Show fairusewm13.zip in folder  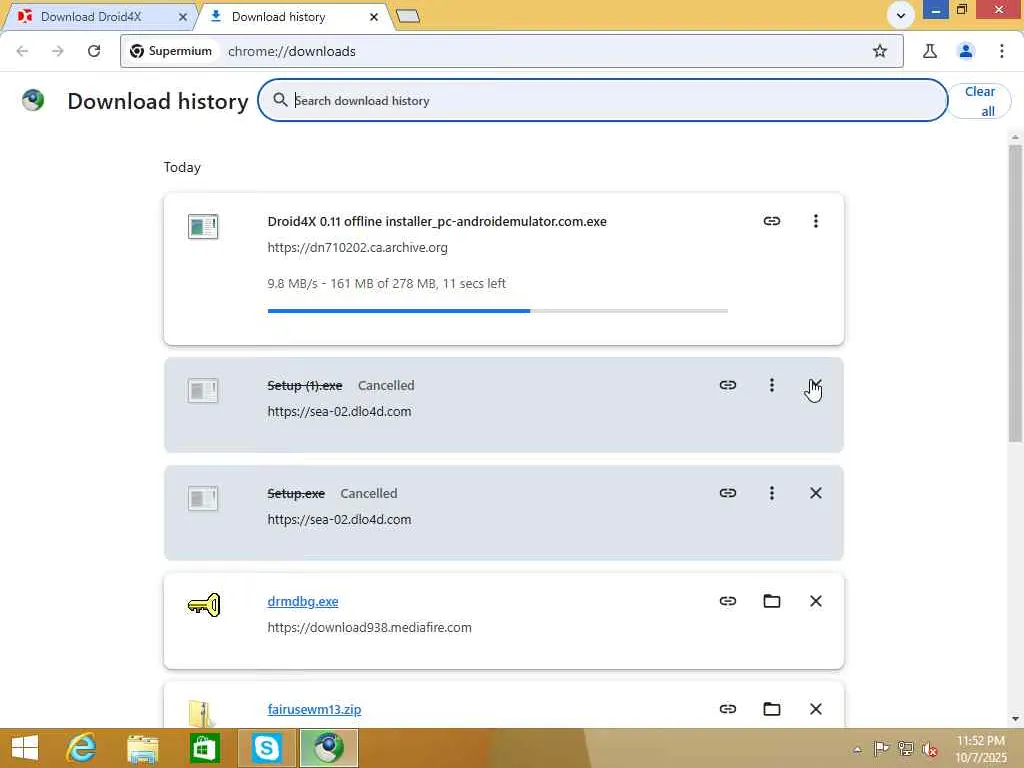pyautogui.click(x=771, y=709)
